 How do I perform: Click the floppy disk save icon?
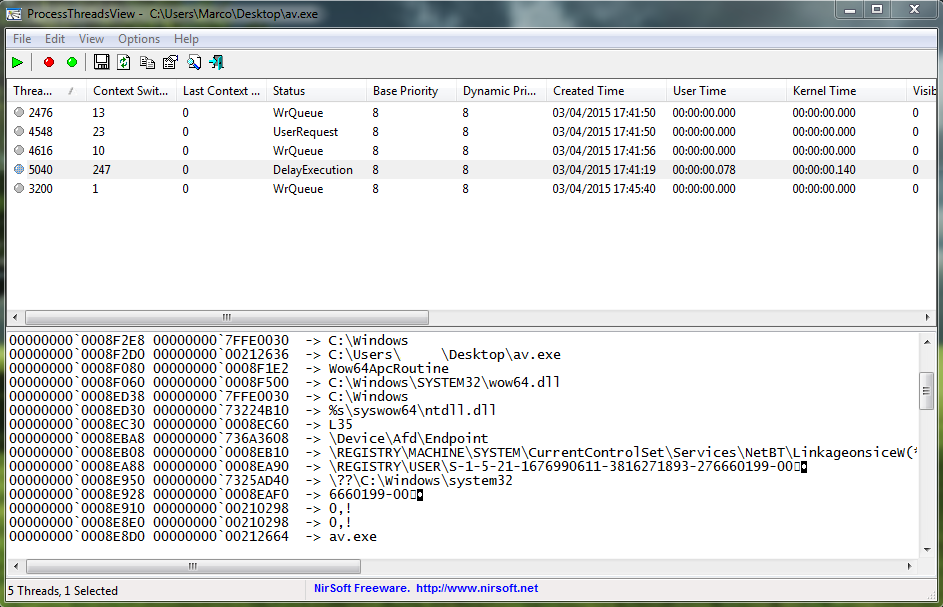pyautogui.click(x=101, y=62)
